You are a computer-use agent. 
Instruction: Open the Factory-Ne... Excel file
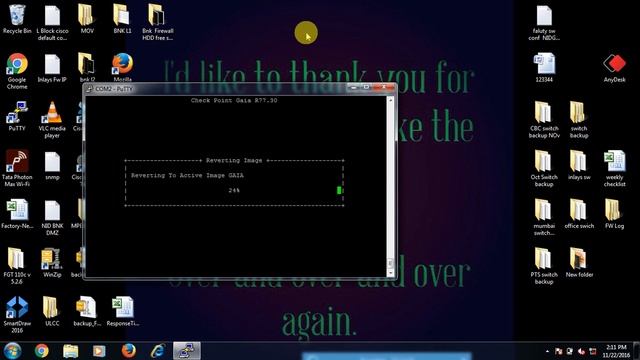17,214
